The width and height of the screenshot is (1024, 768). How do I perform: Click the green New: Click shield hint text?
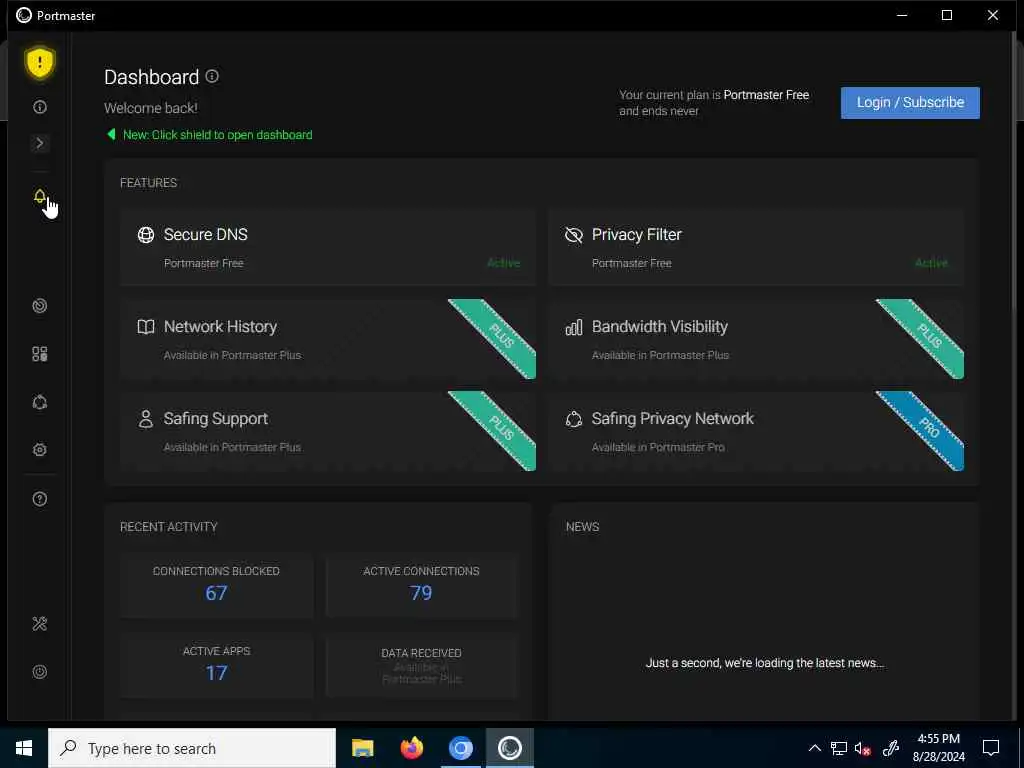point(217,135)
